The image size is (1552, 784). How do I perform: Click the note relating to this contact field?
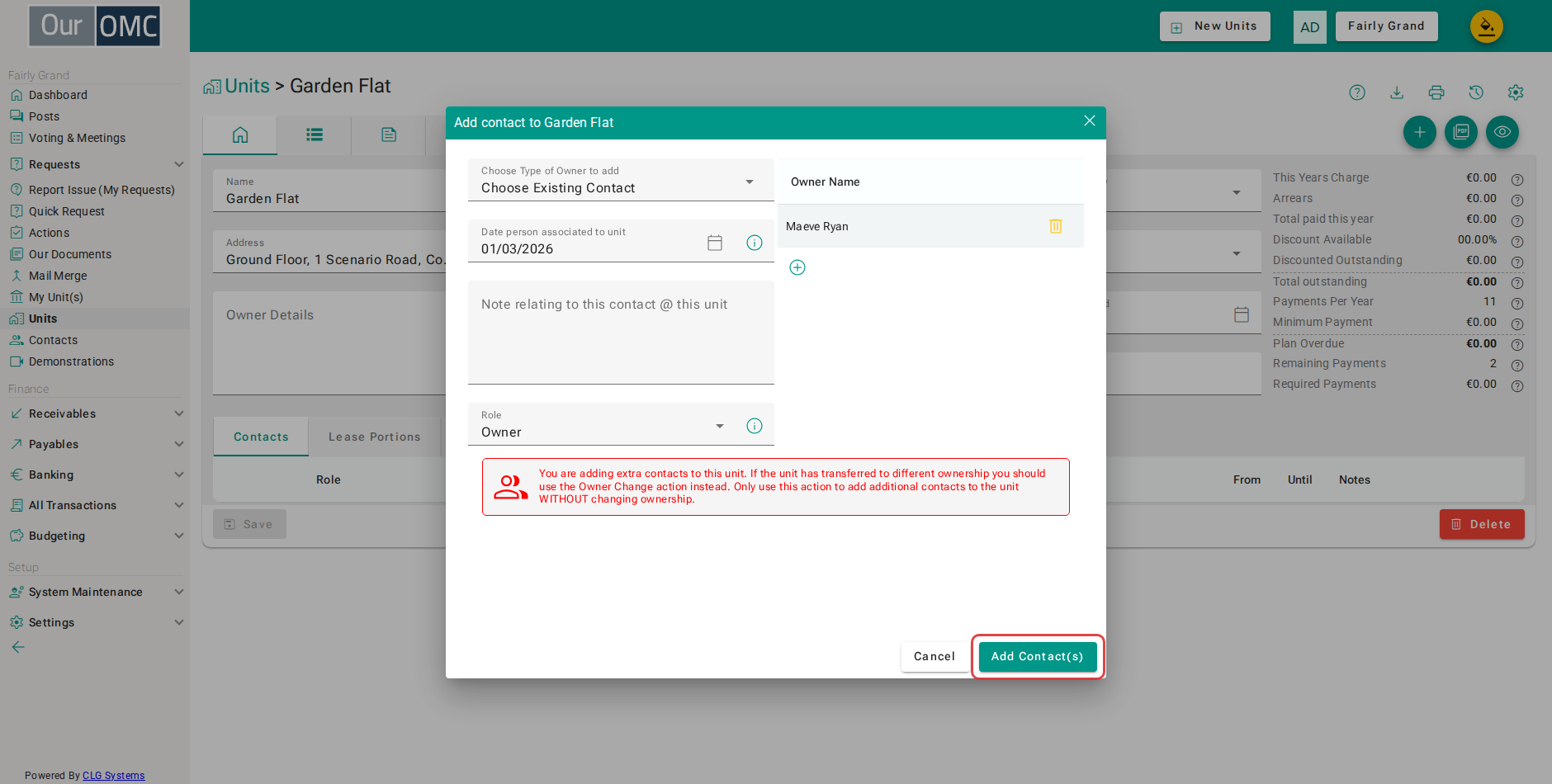[621, 333]
